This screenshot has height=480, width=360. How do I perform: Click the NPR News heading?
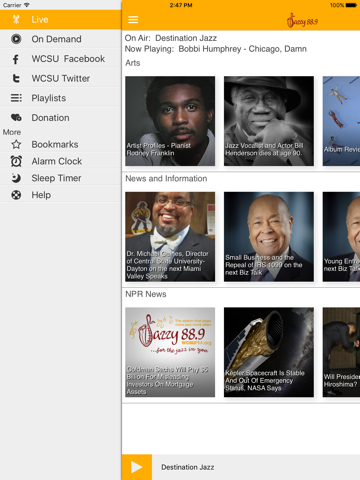146,294
